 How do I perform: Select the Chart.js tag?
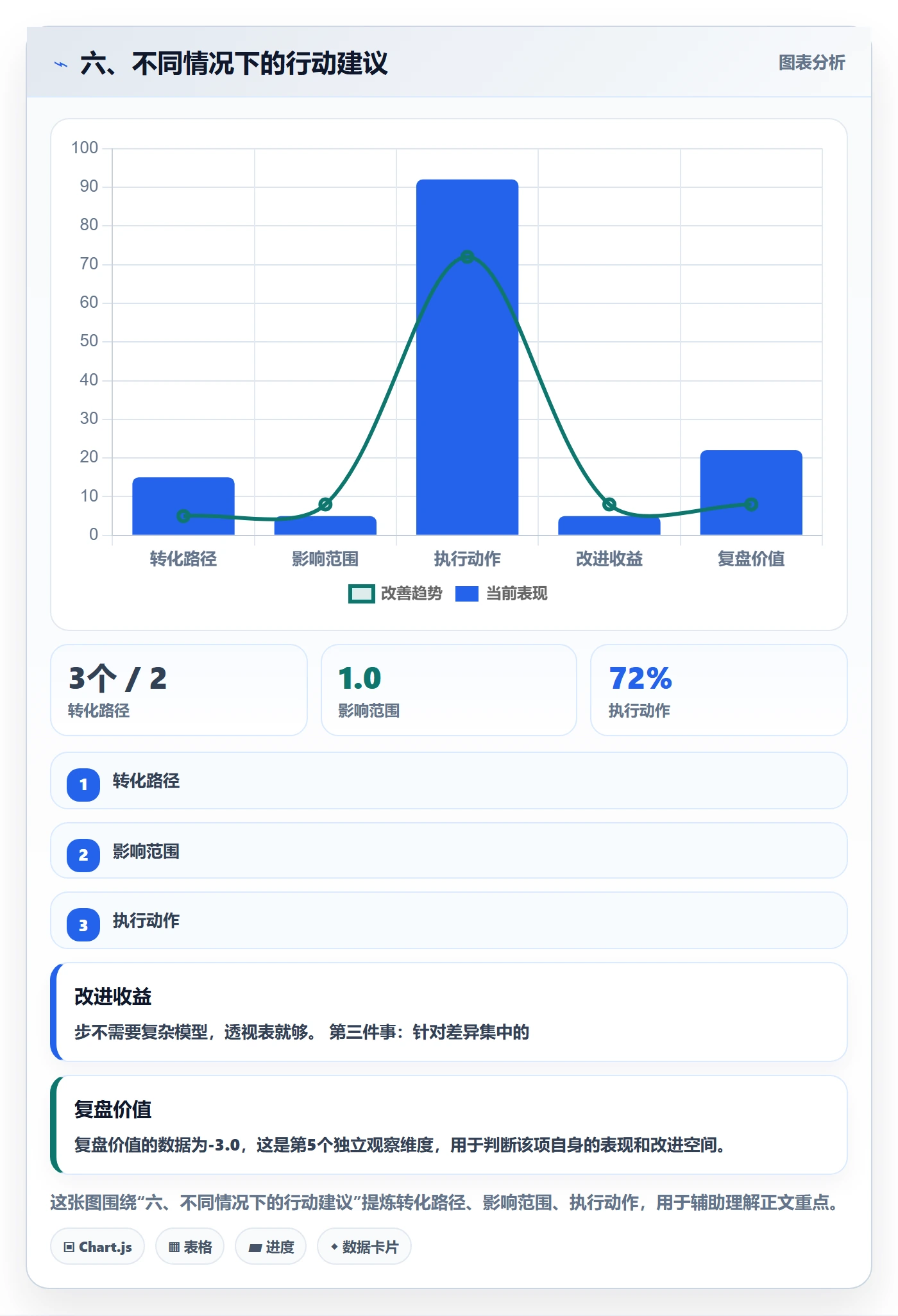(97, 1247)
